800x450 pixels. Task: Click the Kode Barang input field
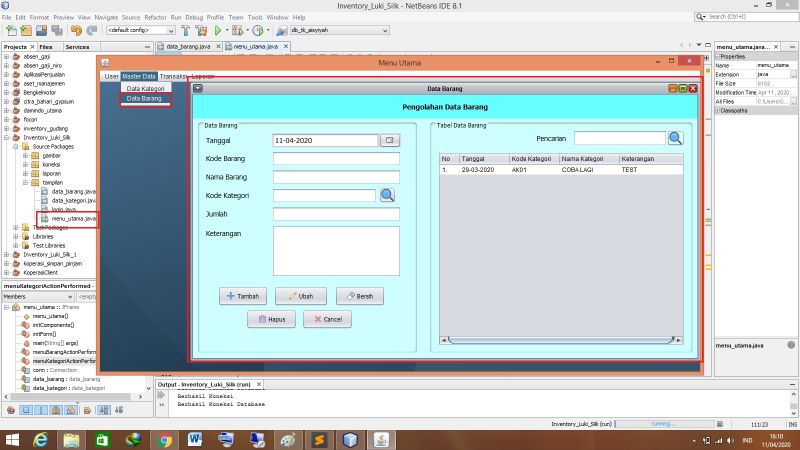336,159
